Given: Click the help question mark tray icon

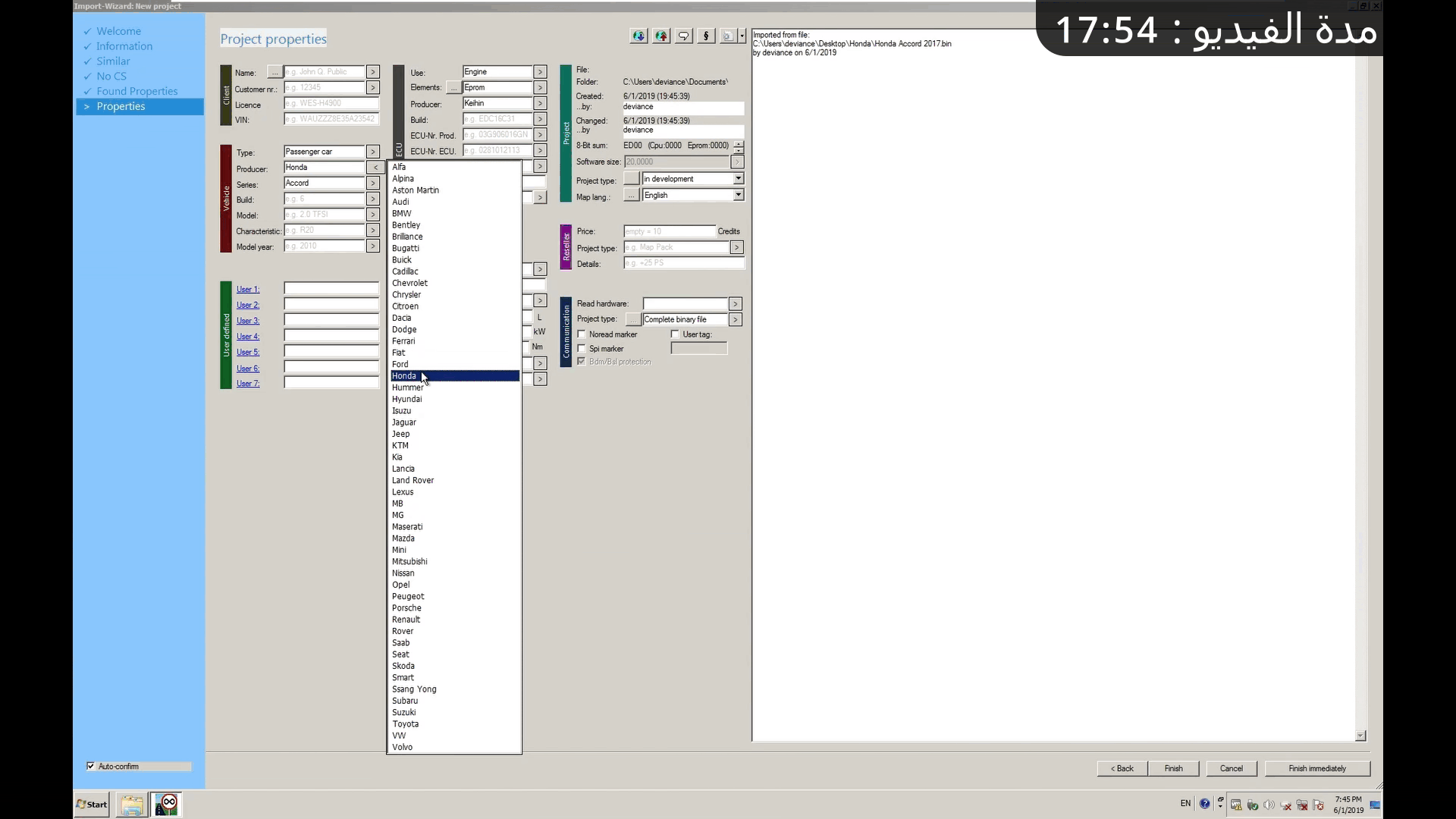Looking at the screenshot, I should 1204,804.
